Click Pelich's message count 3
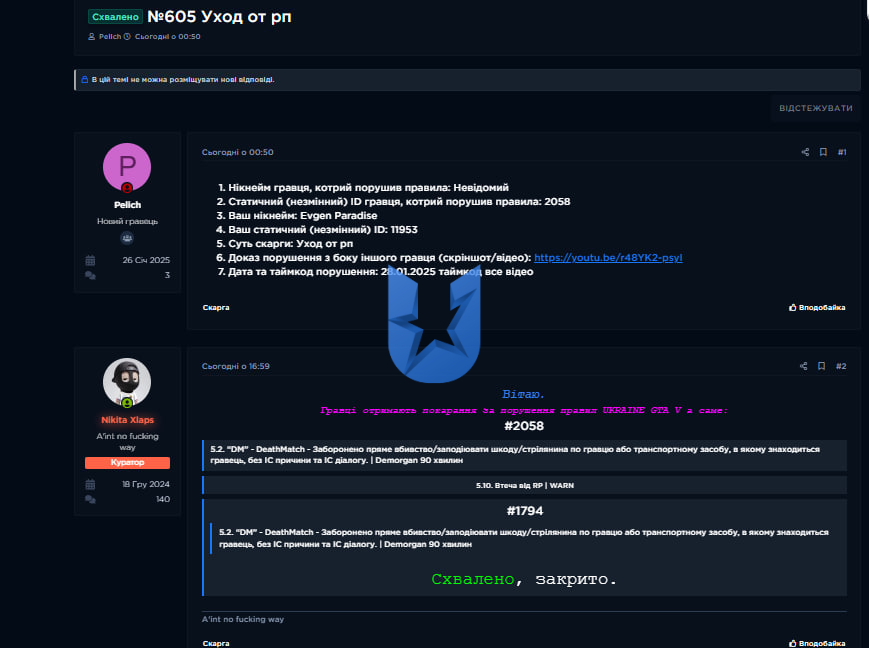869x648 pixels. click(x=167, y=275)
